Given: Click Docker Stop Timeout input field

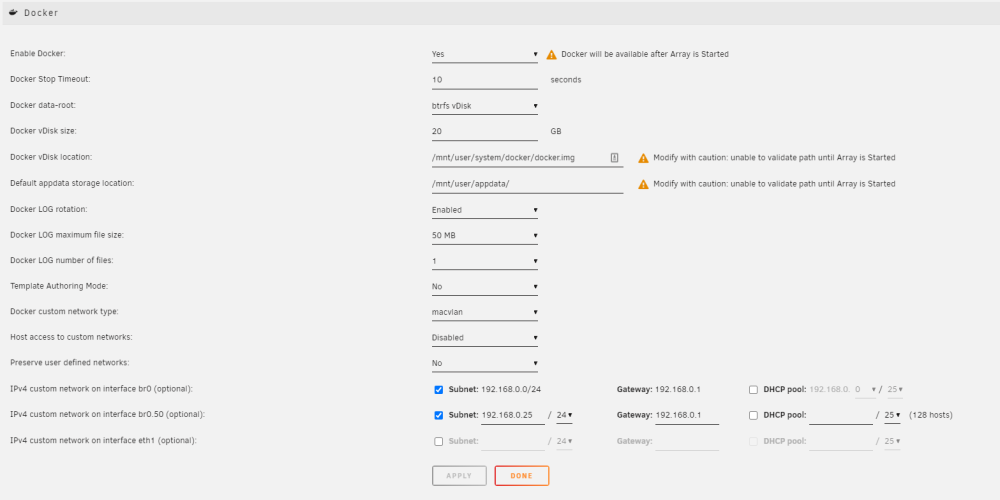Looking at the screenshot, I should point(485,80).
